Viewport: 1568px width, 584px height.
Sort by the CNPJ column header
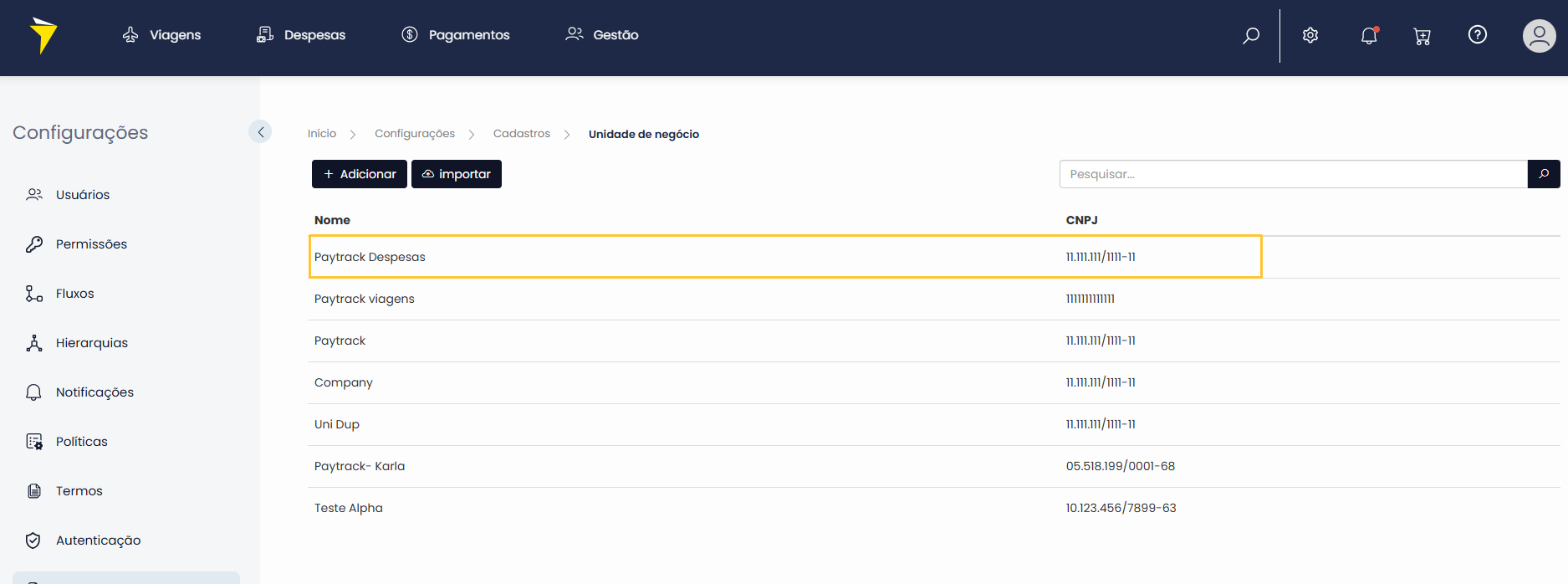point(1081,220)
